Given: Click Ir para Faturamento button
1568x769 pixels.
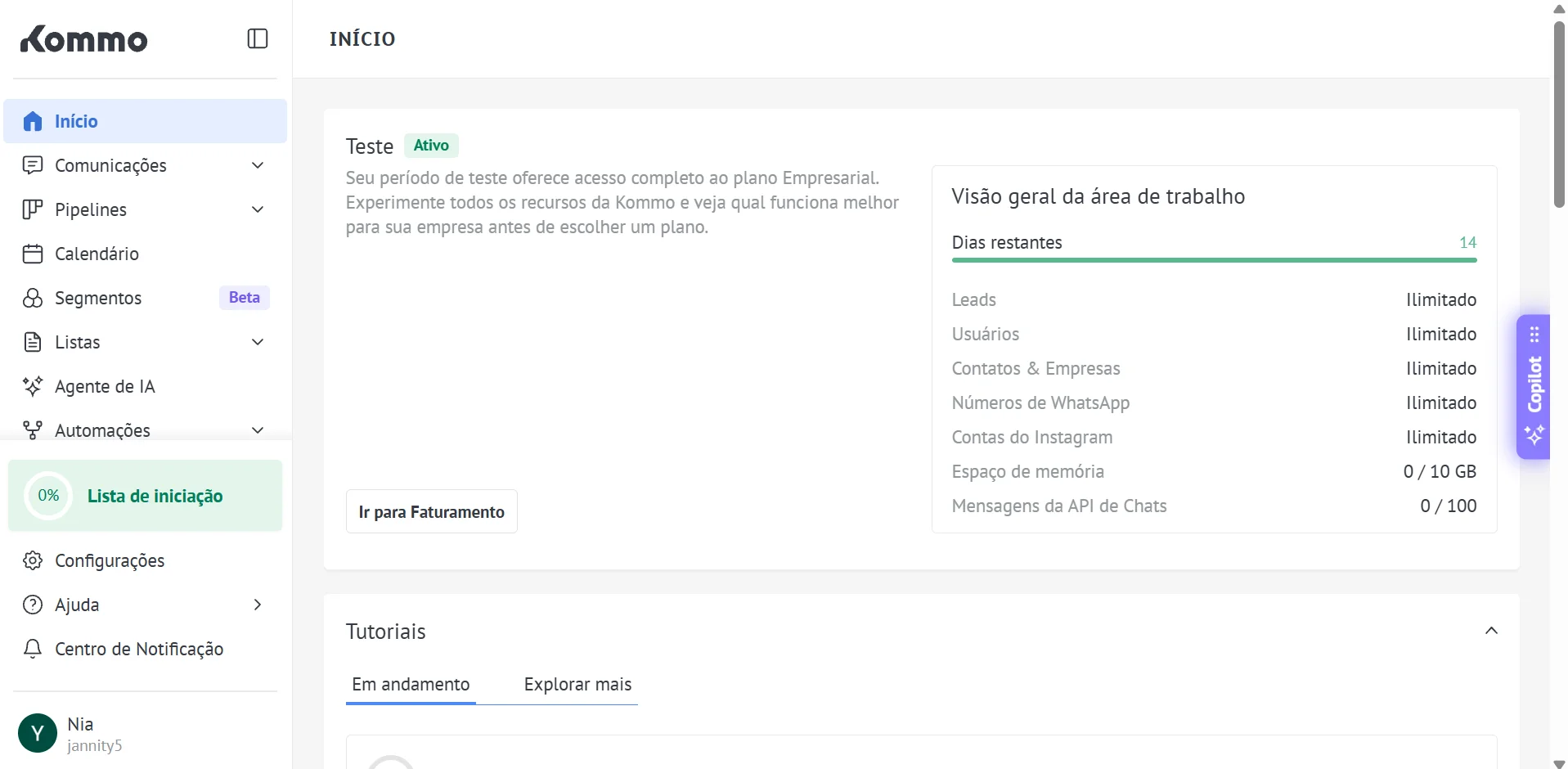Looking at the screenshot, I should click(431, 512).
